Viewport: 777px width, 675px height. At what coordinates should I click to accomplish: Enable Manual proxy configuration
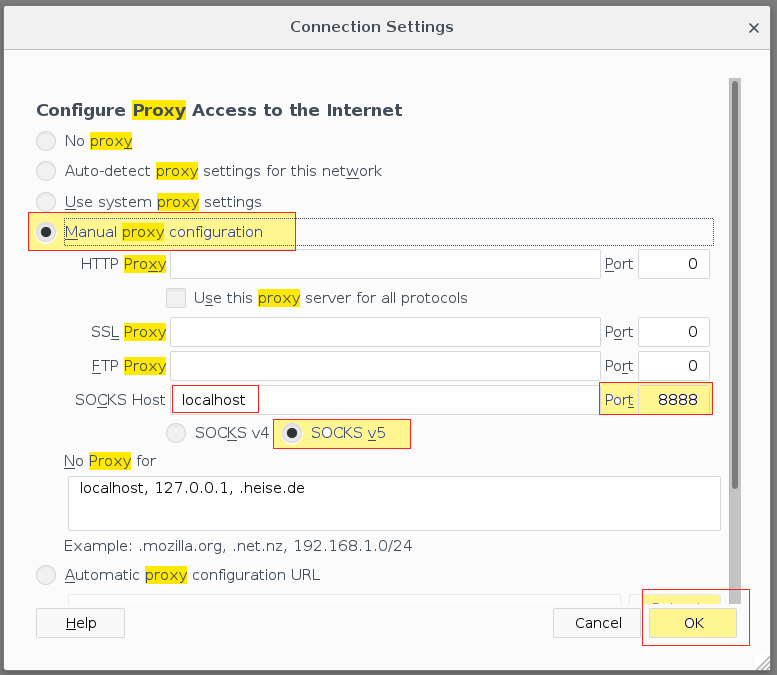click(x=46, y=232)
